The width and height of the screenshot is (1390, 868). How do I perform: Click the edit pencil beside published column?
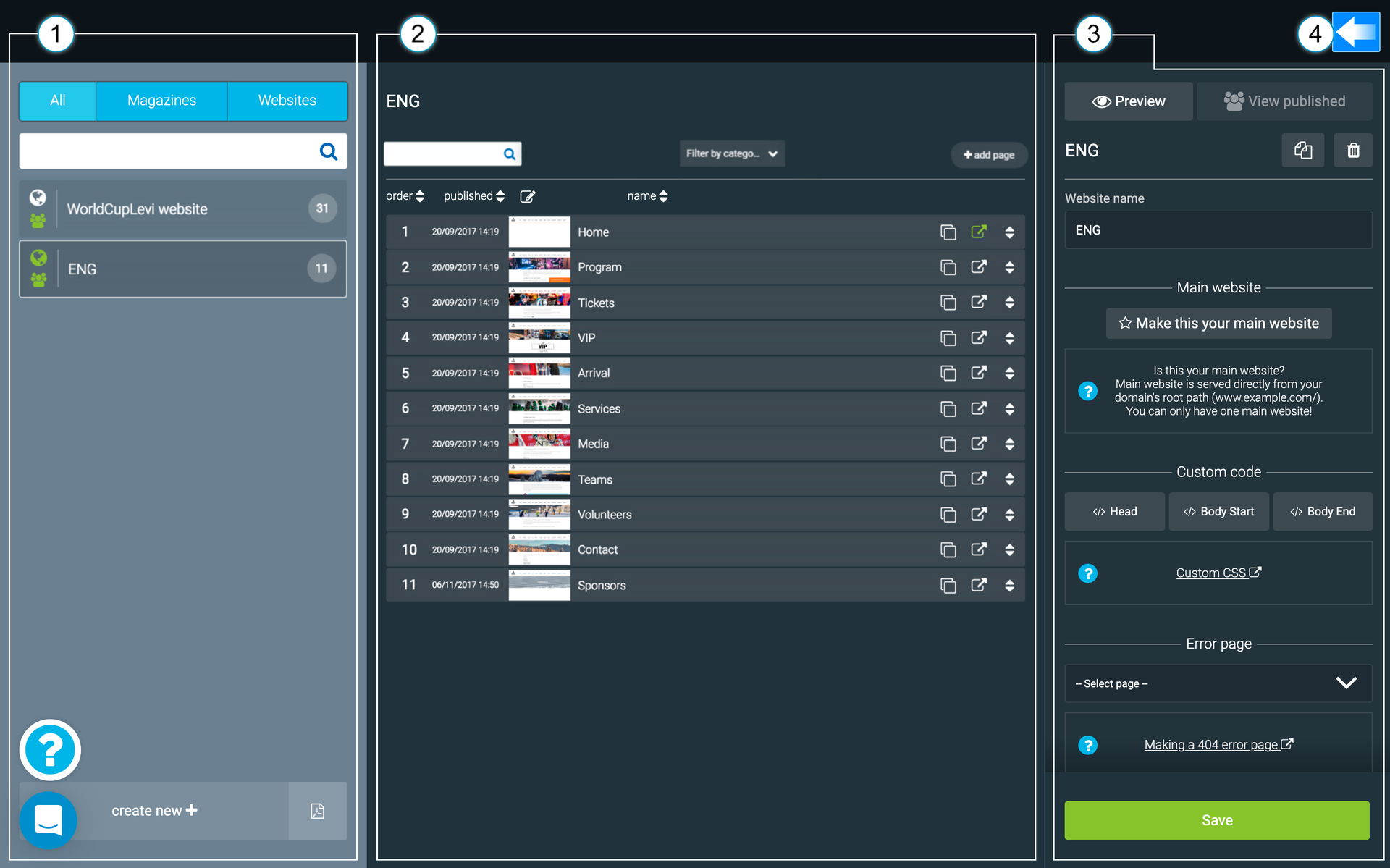tap(528, 195)
